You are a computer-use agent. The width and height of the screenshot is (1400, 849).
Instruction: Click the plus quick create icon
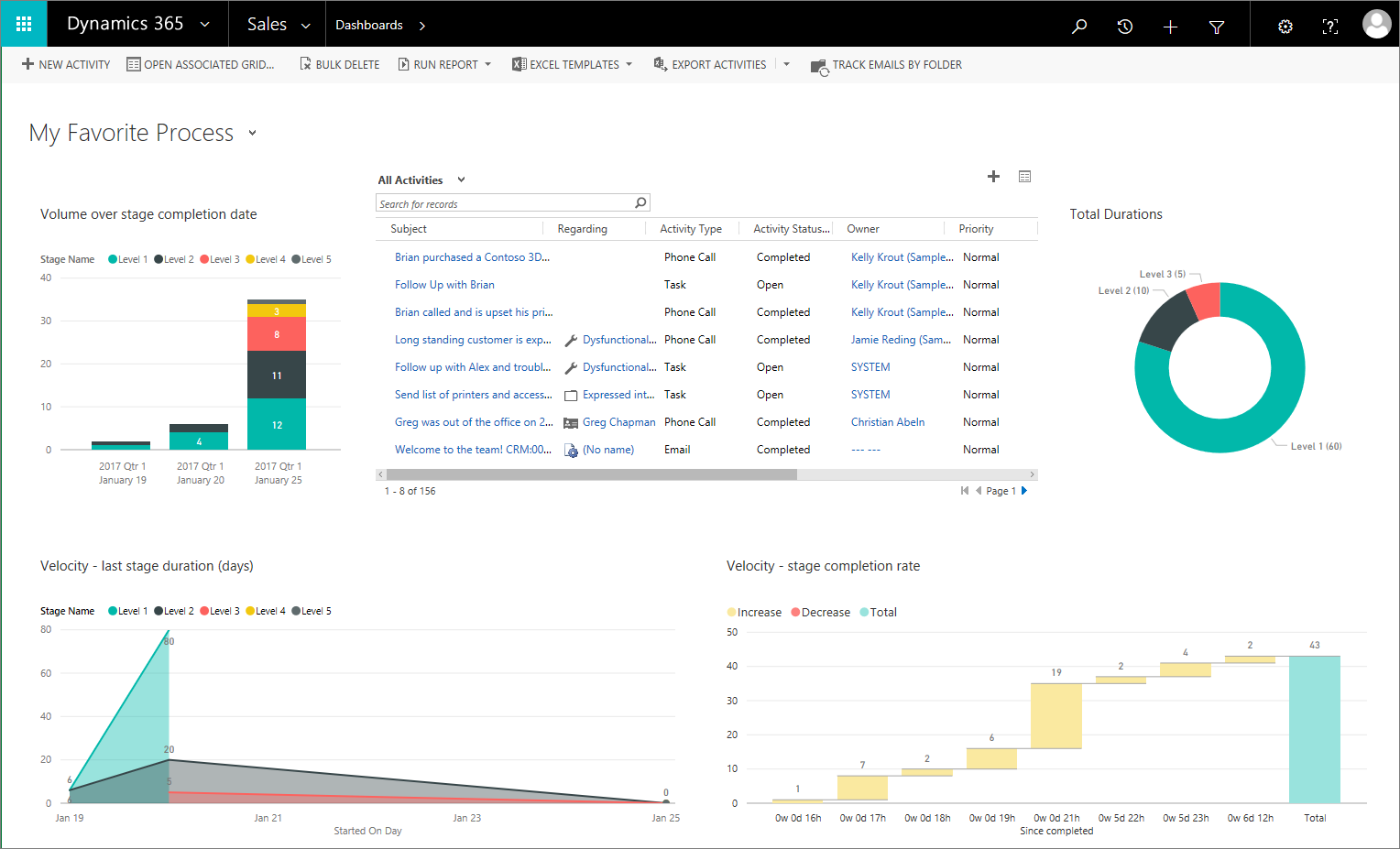tap(1170, 27)
